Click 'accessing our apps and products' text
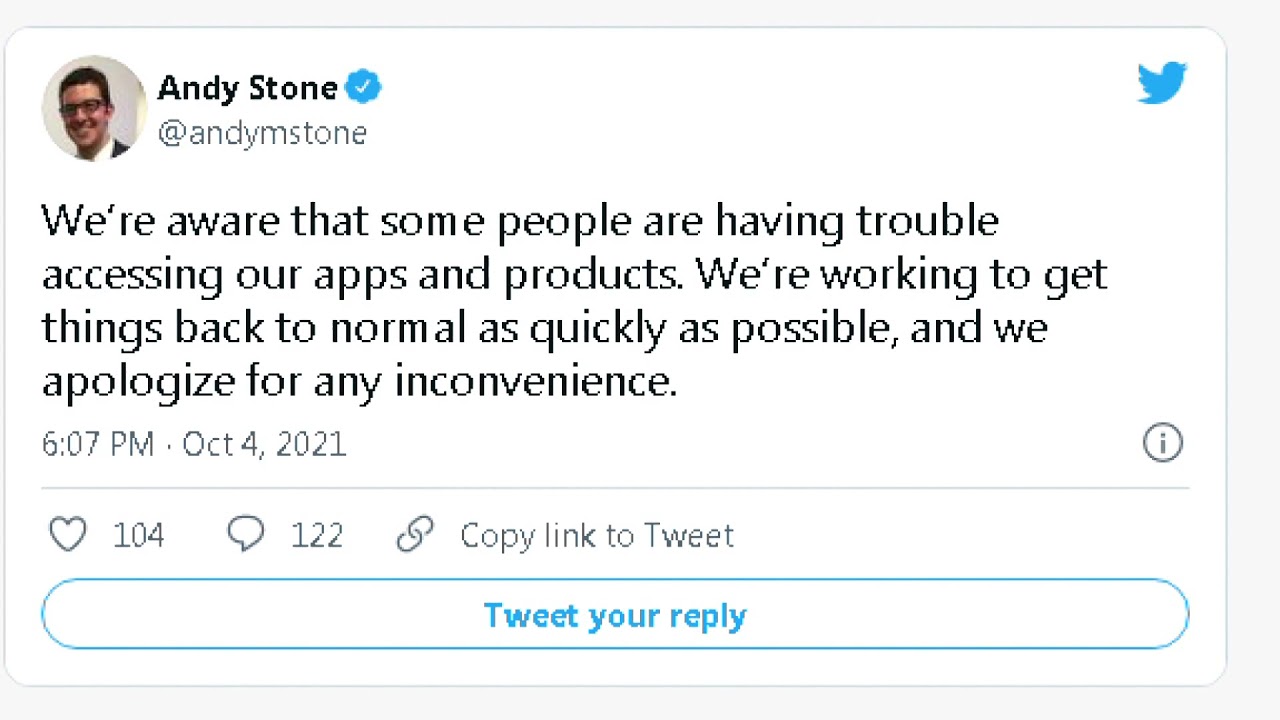The height and width of the screenshot is (720, 1280). click(362, 275)
